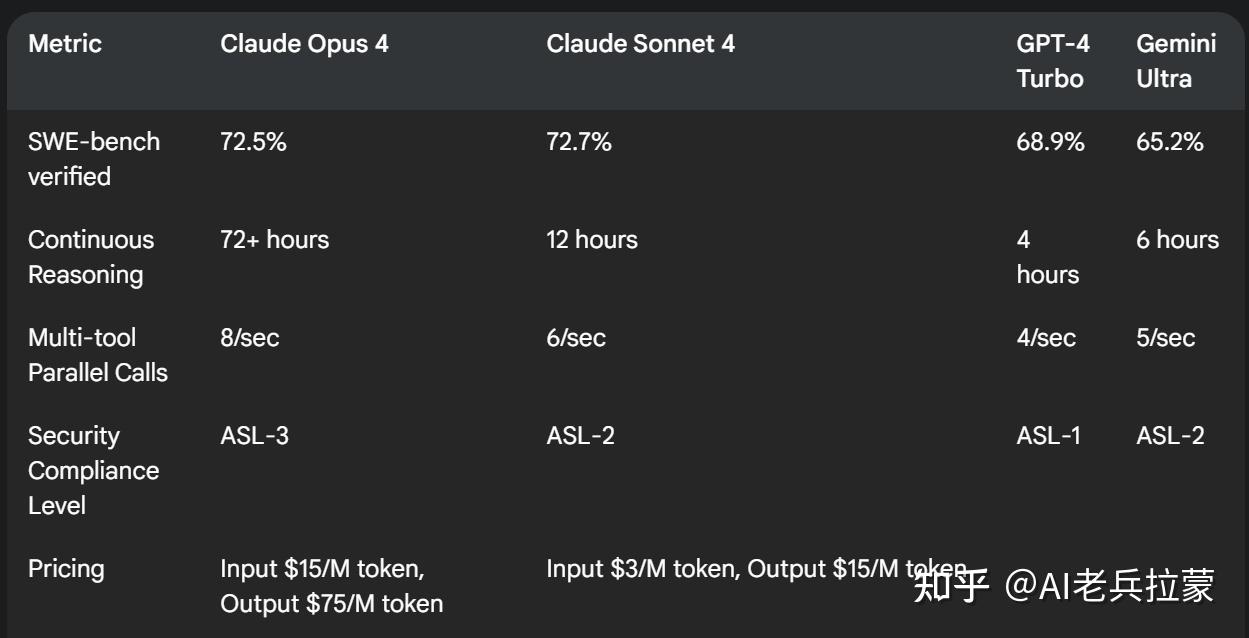The image size is (1249, 638).
Task: Click the 68.9% GPT-4 Turbo score
Action: click(1050, 142)
